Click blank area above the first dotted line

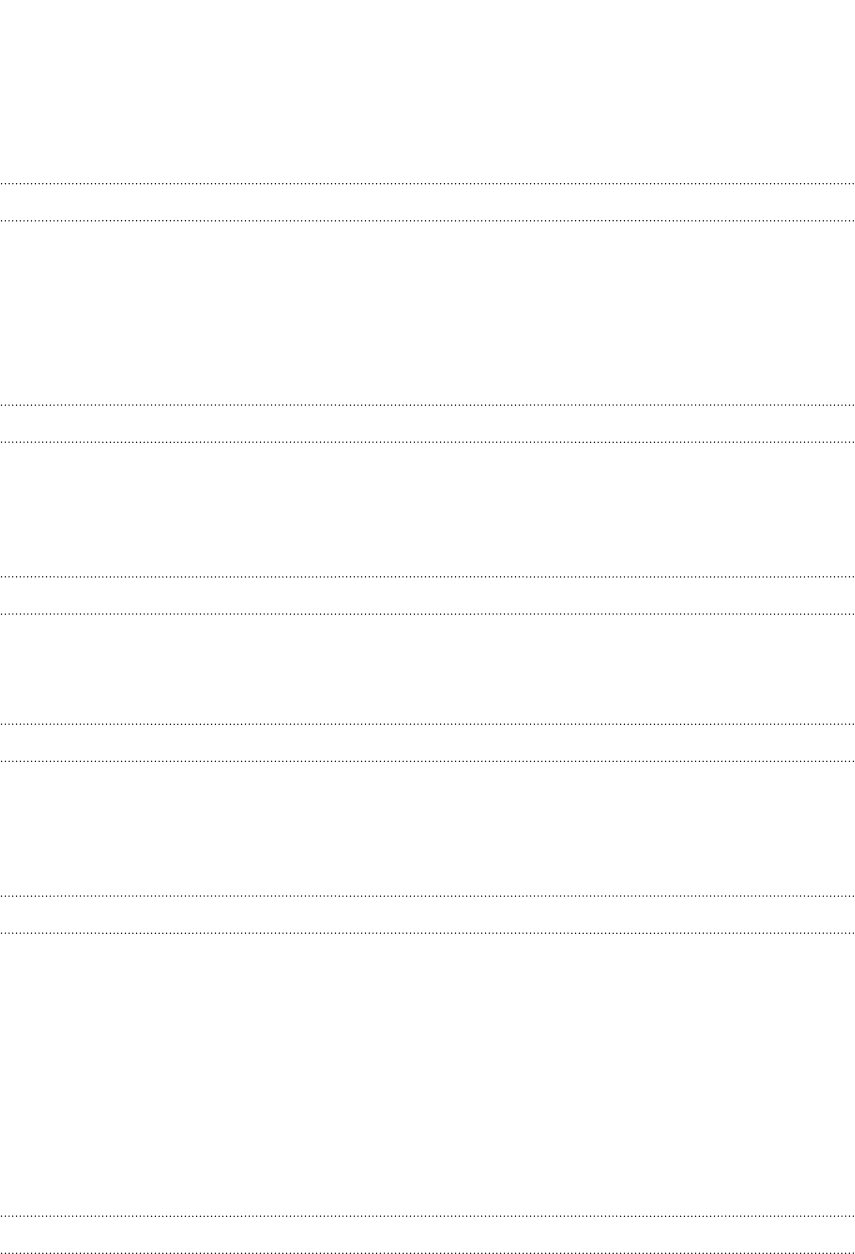(427, 91)
